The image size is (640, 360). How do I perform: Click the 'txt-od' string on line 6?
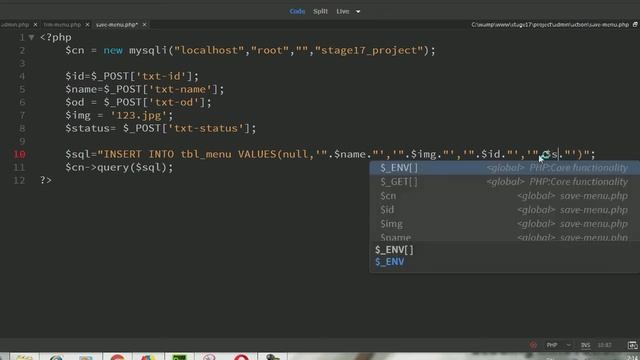point(173,102)
